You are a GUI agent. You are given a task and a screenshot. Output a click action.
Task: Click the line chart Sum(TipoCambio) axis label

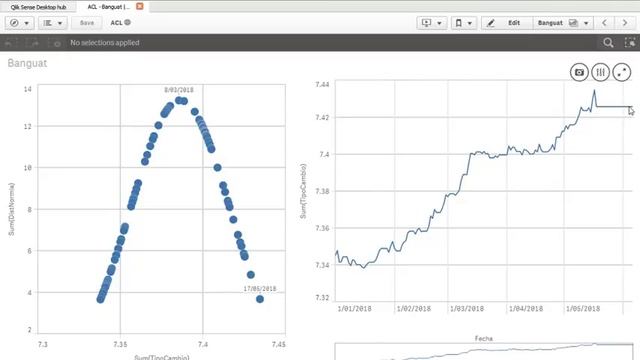[x=303, y=191]
